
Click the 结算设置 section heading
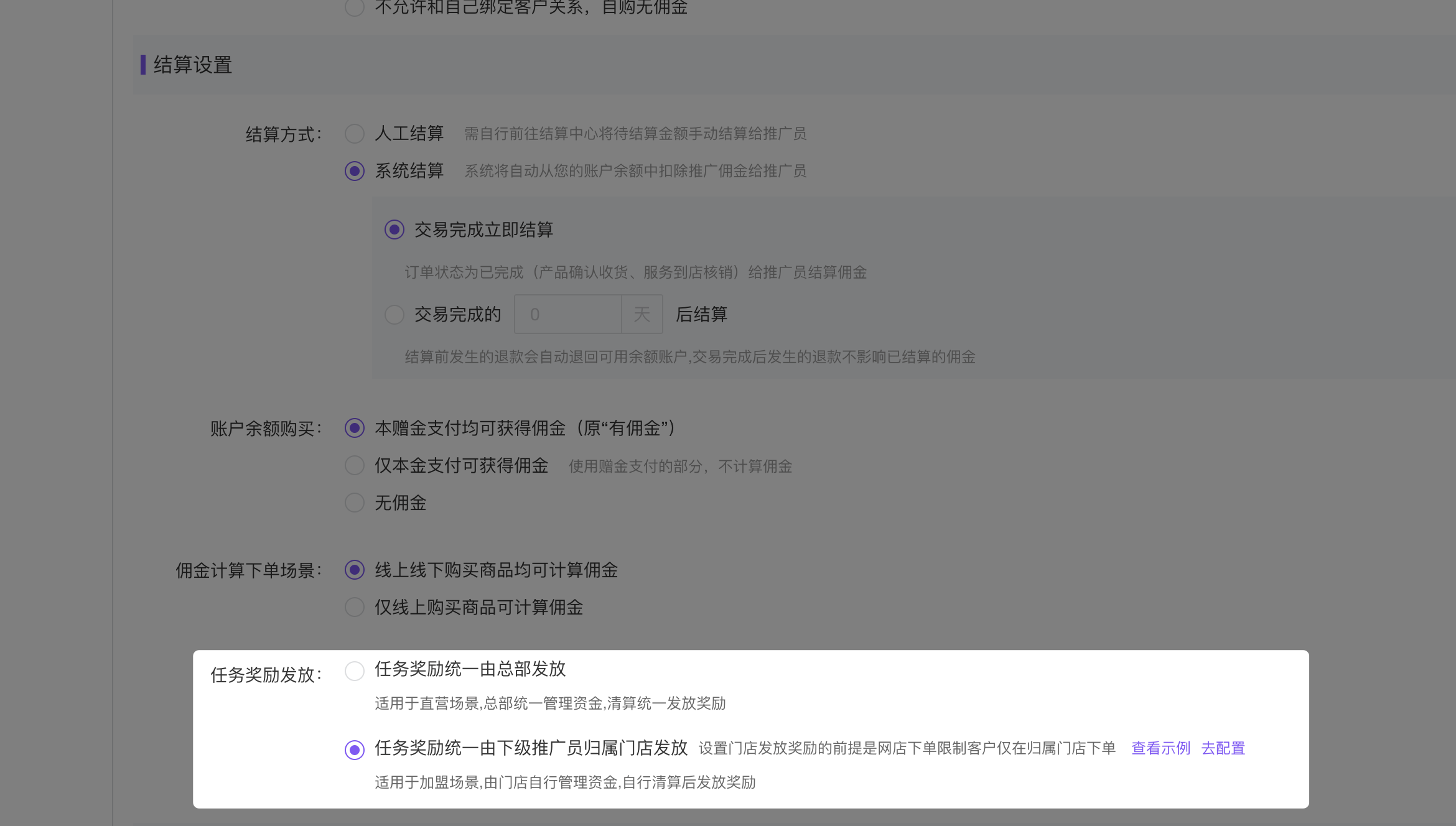point(193,65)
